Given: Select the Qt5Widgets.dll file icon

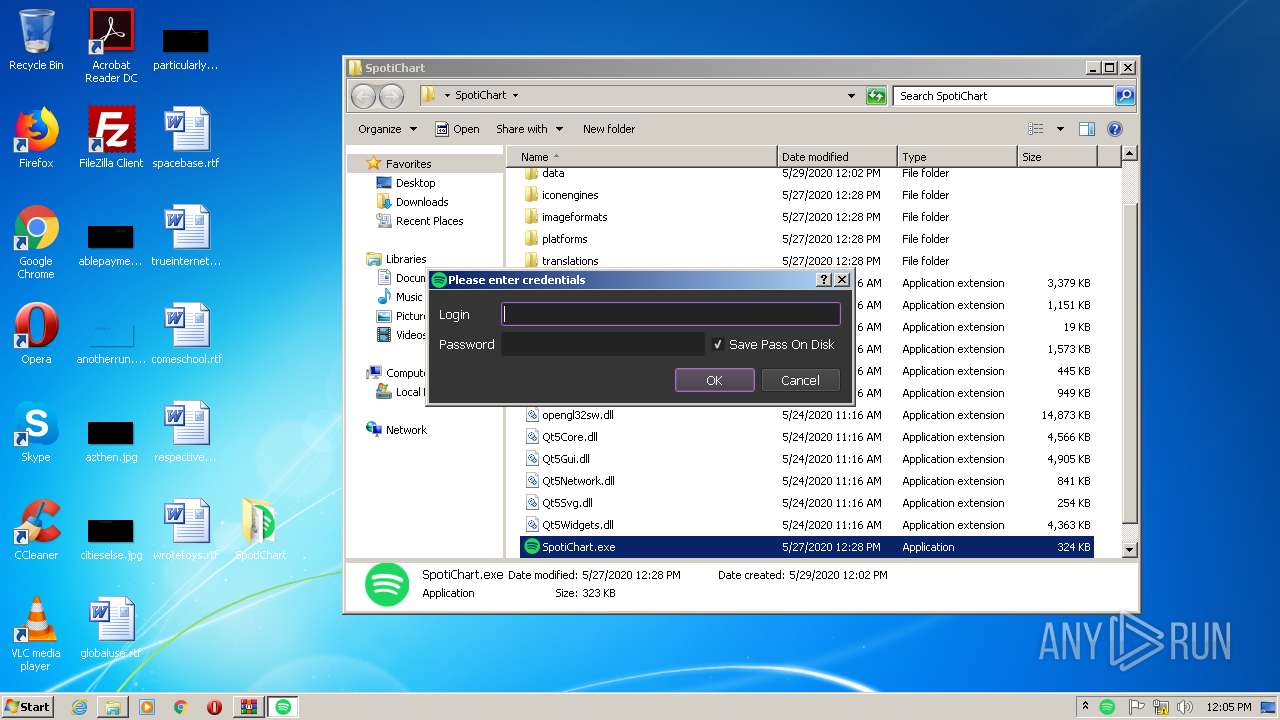Looking at the screenshot, I should point(532,525).
